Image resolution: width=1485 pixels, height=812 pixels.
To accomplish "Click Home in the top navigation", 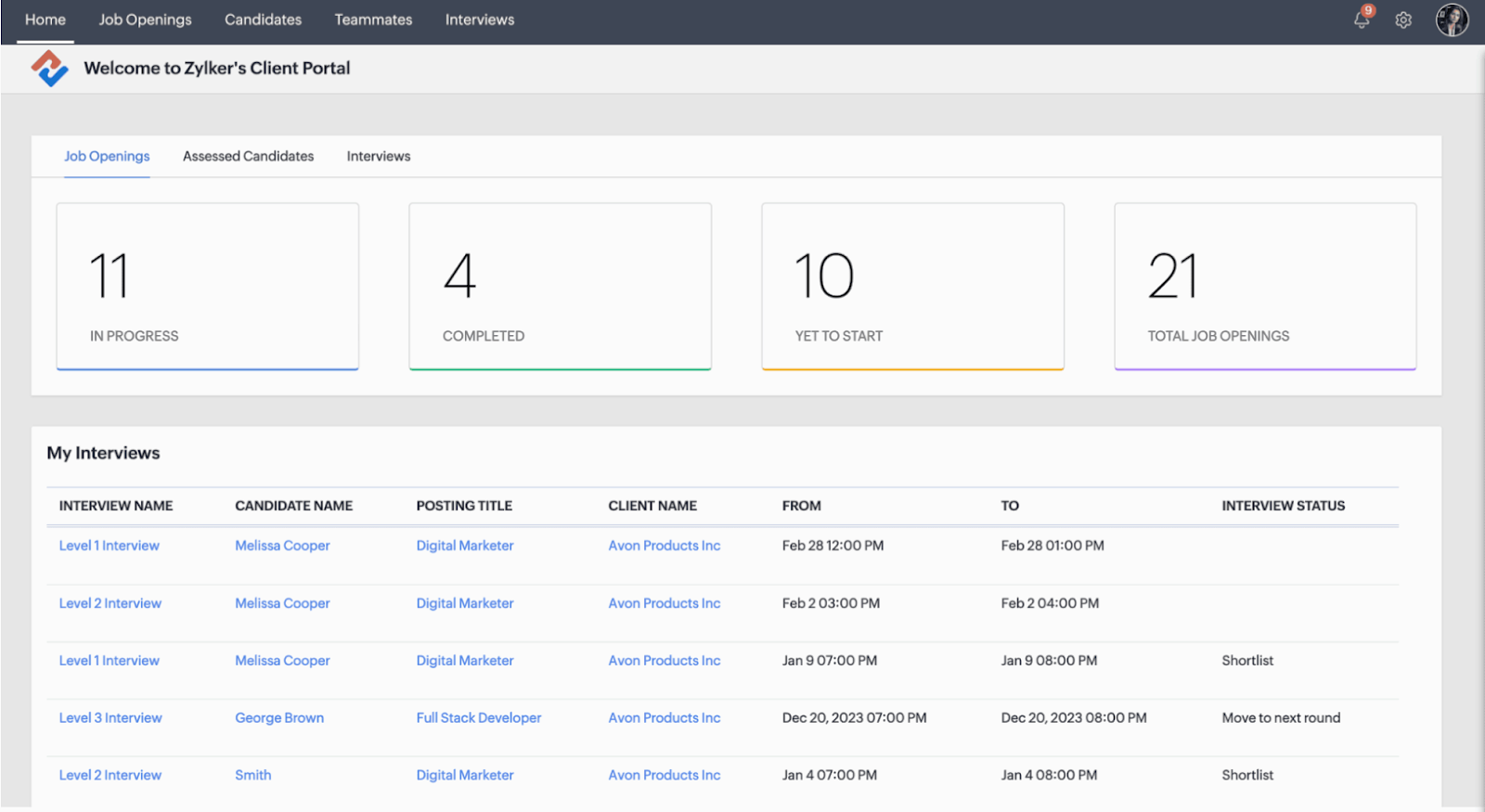I will click(x=45, y=19).
